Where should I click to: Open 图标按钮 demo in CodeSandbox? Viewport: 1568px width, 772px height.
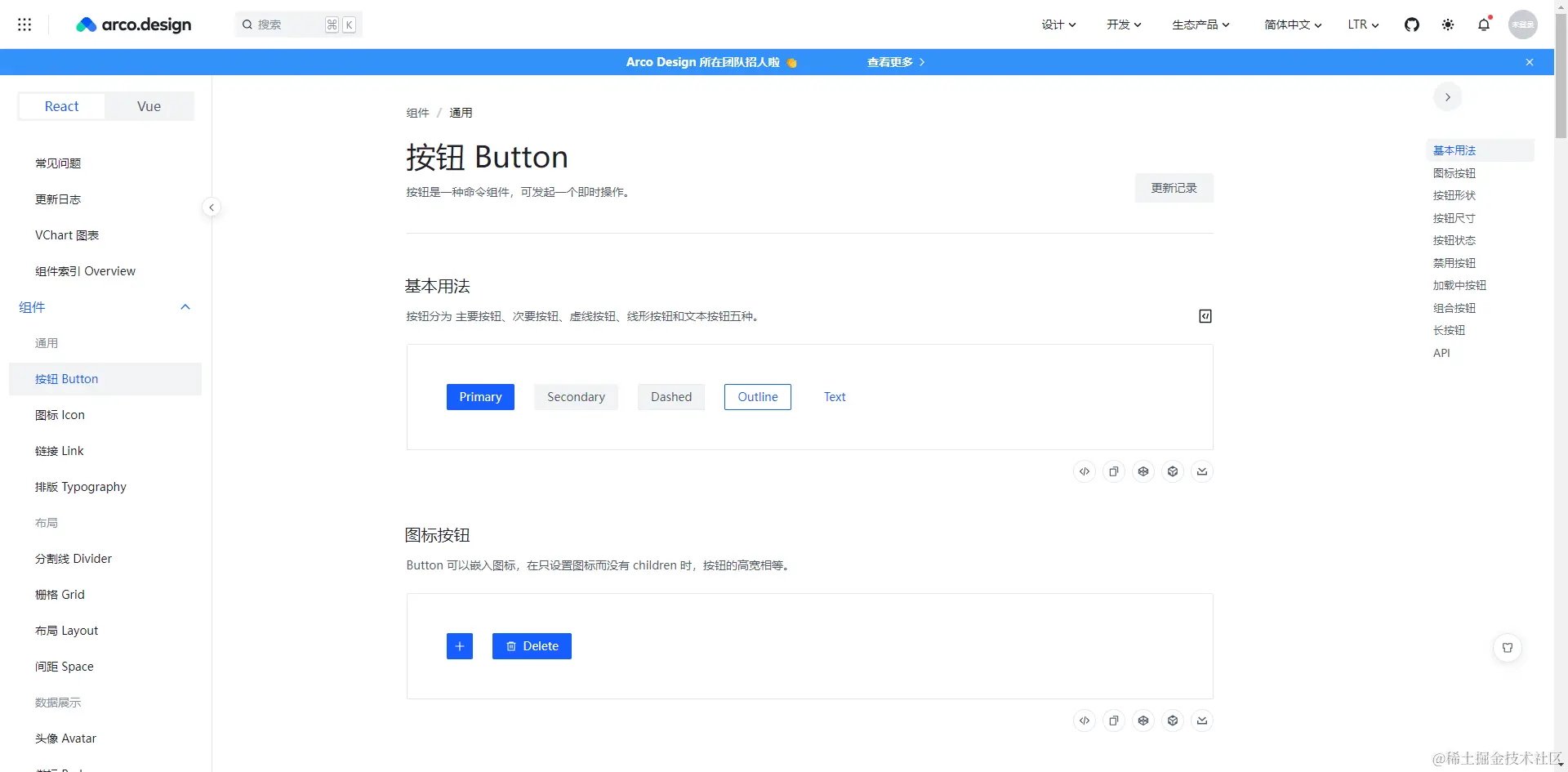1173,721
